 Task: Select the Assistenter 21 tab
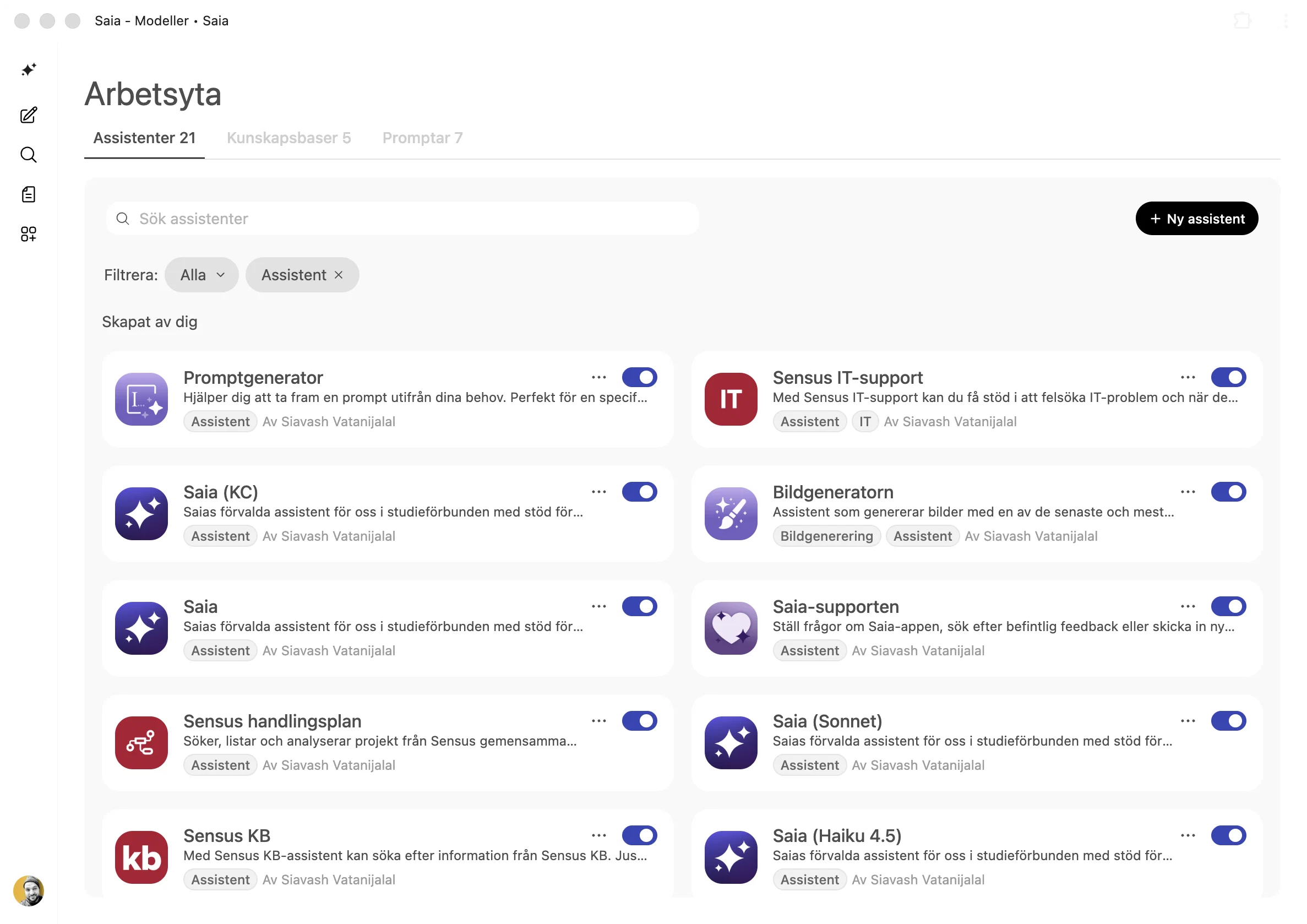pyautogui.click(x=145, y=138)
